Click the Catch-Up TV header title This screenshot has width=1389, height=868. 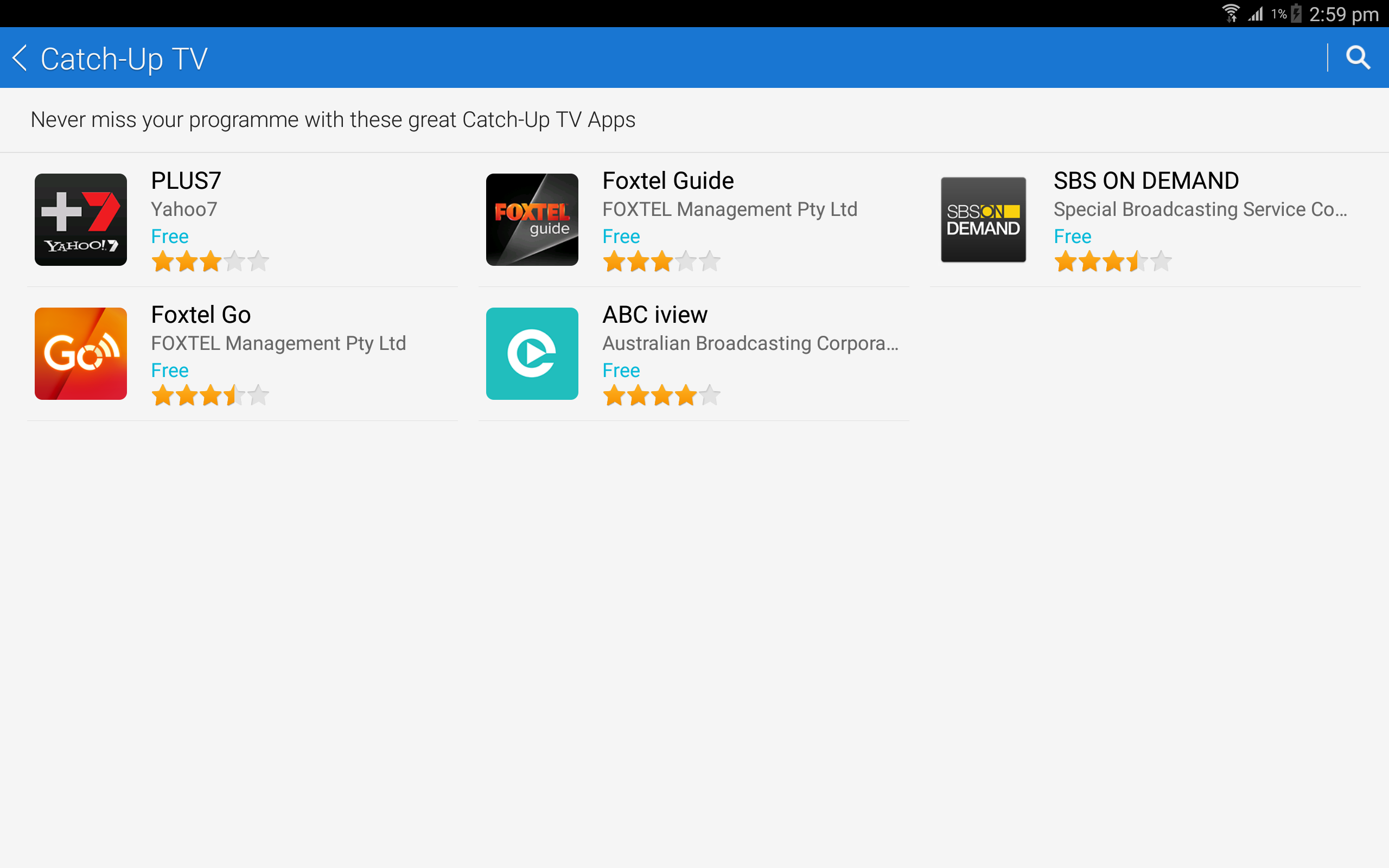tap(124, 59)
